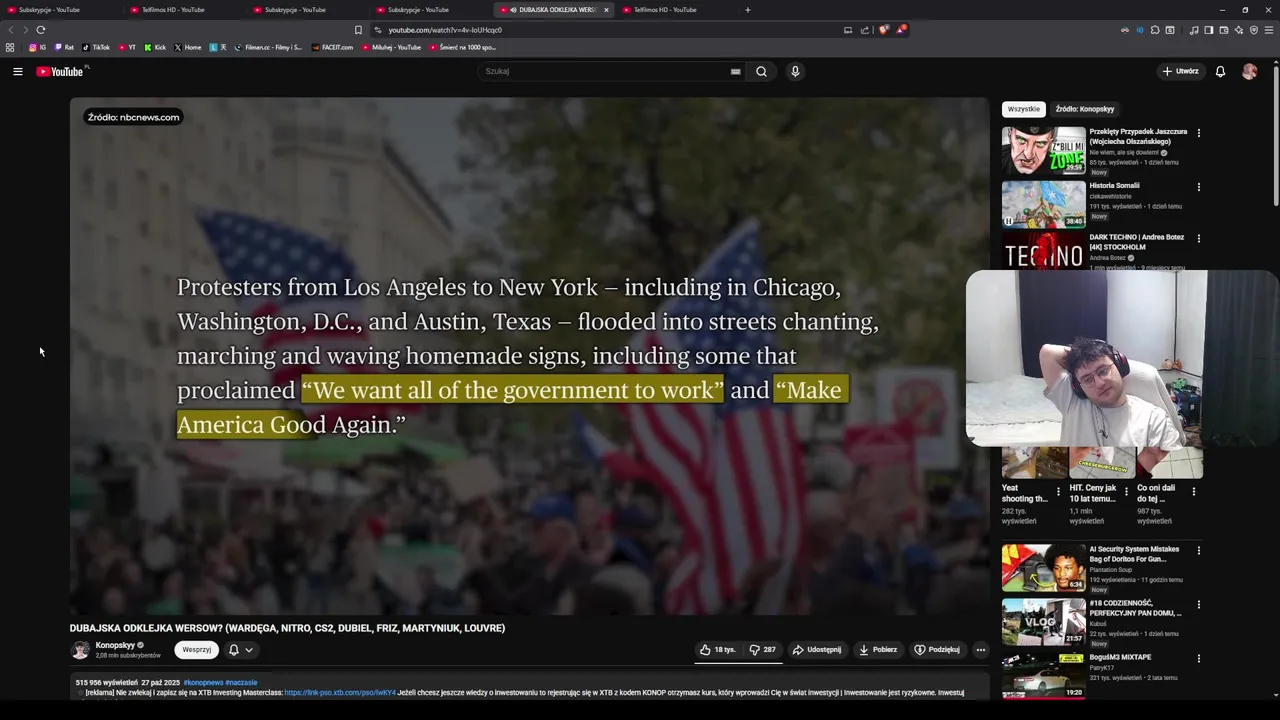
Task: Open the AI Security System Mistakes thumbnail
Action: pos(1043,568)
